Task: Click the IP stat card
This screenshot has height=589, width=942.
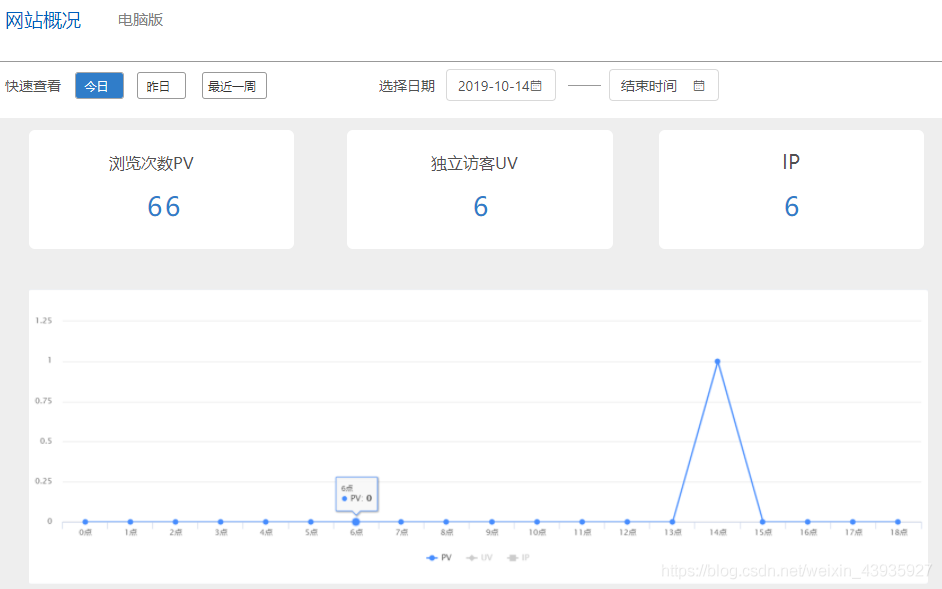Action: [x=791, y=189]
